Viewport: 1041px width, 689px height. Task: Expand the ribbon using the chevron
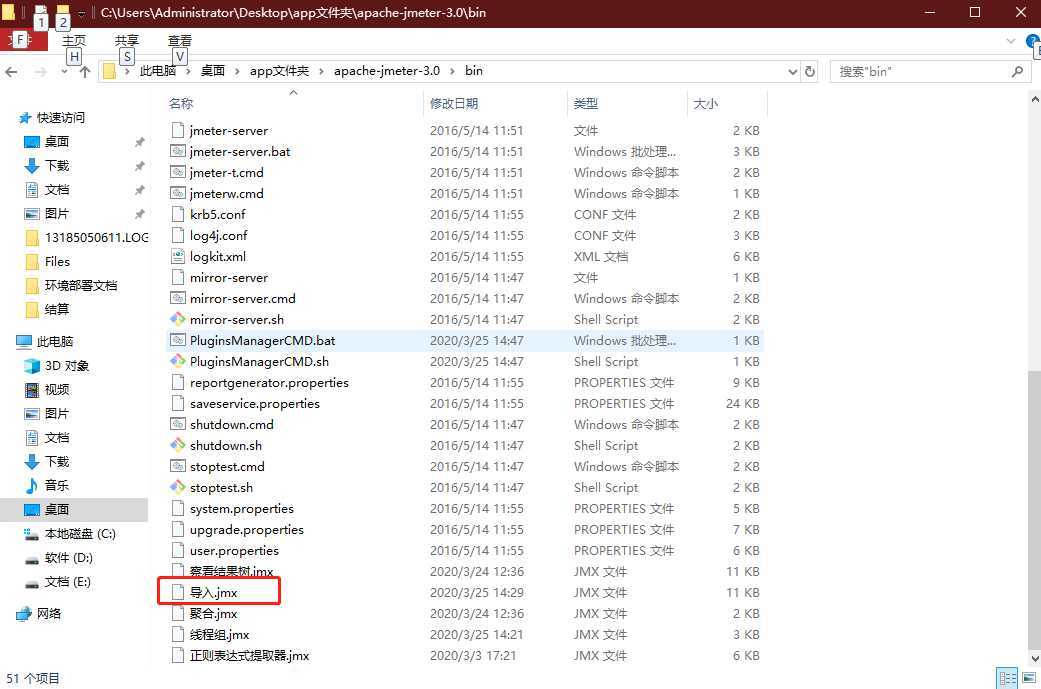[x=1010, y=41]
